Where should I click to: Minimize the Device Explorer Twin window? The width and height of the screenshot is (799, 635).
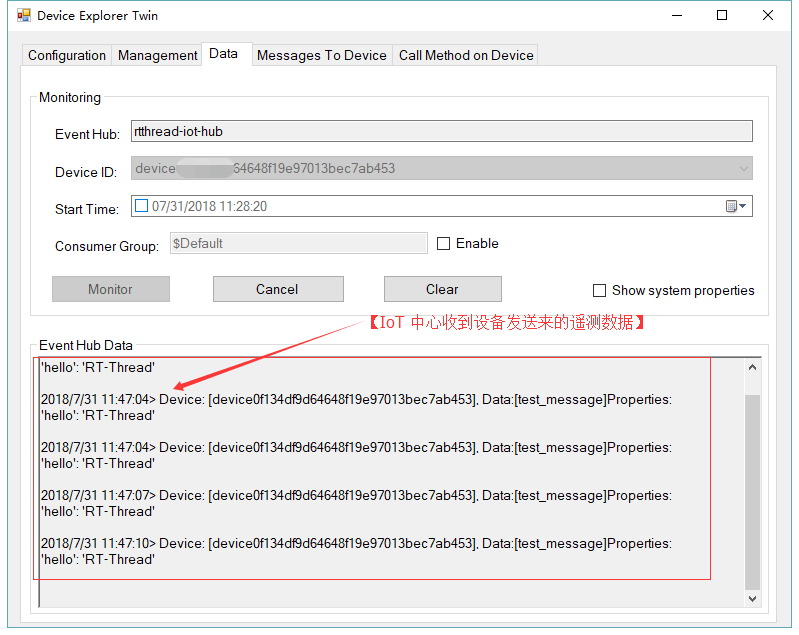[x=676, y=16]
